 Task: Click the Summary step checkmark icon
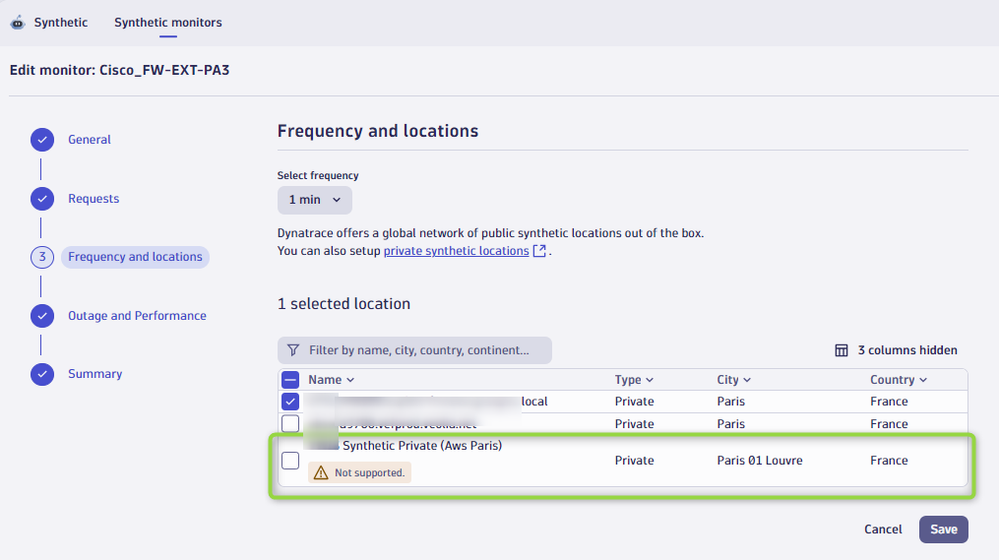[42, 374]
